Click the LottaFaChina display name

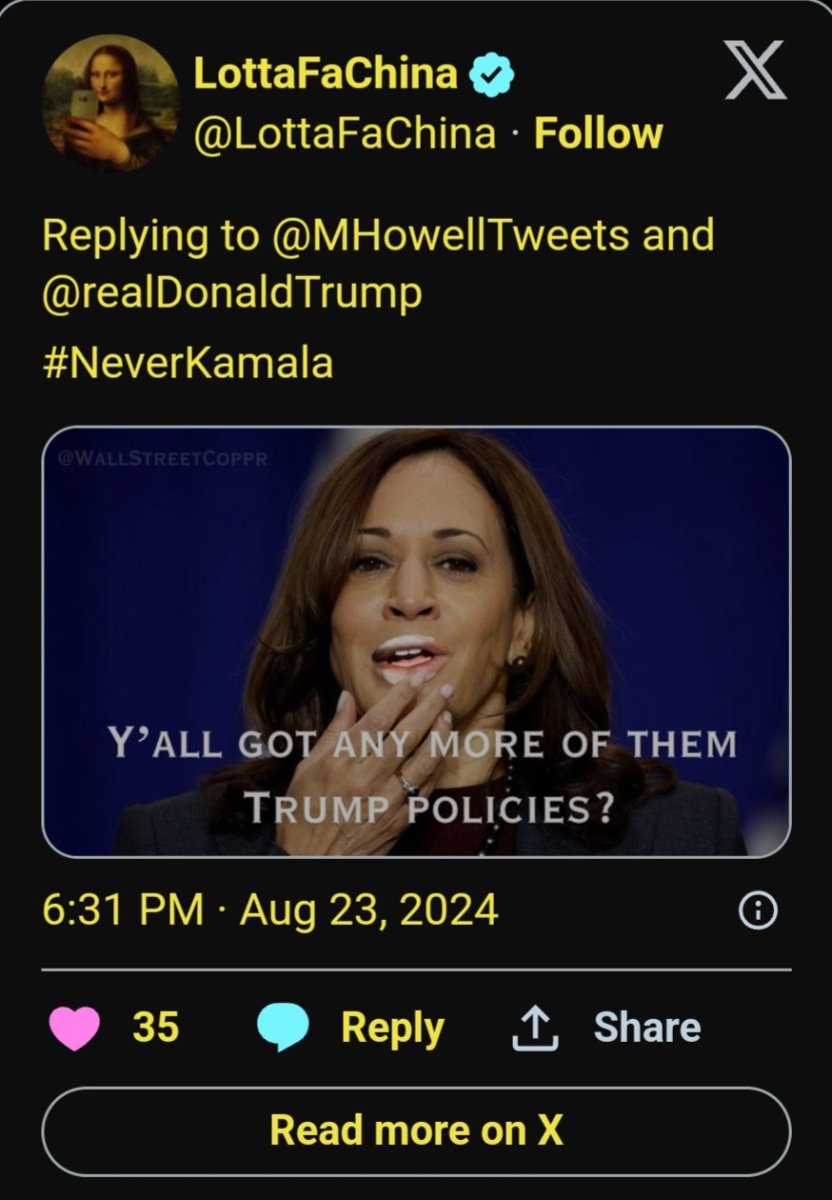[x=325, y=73]
